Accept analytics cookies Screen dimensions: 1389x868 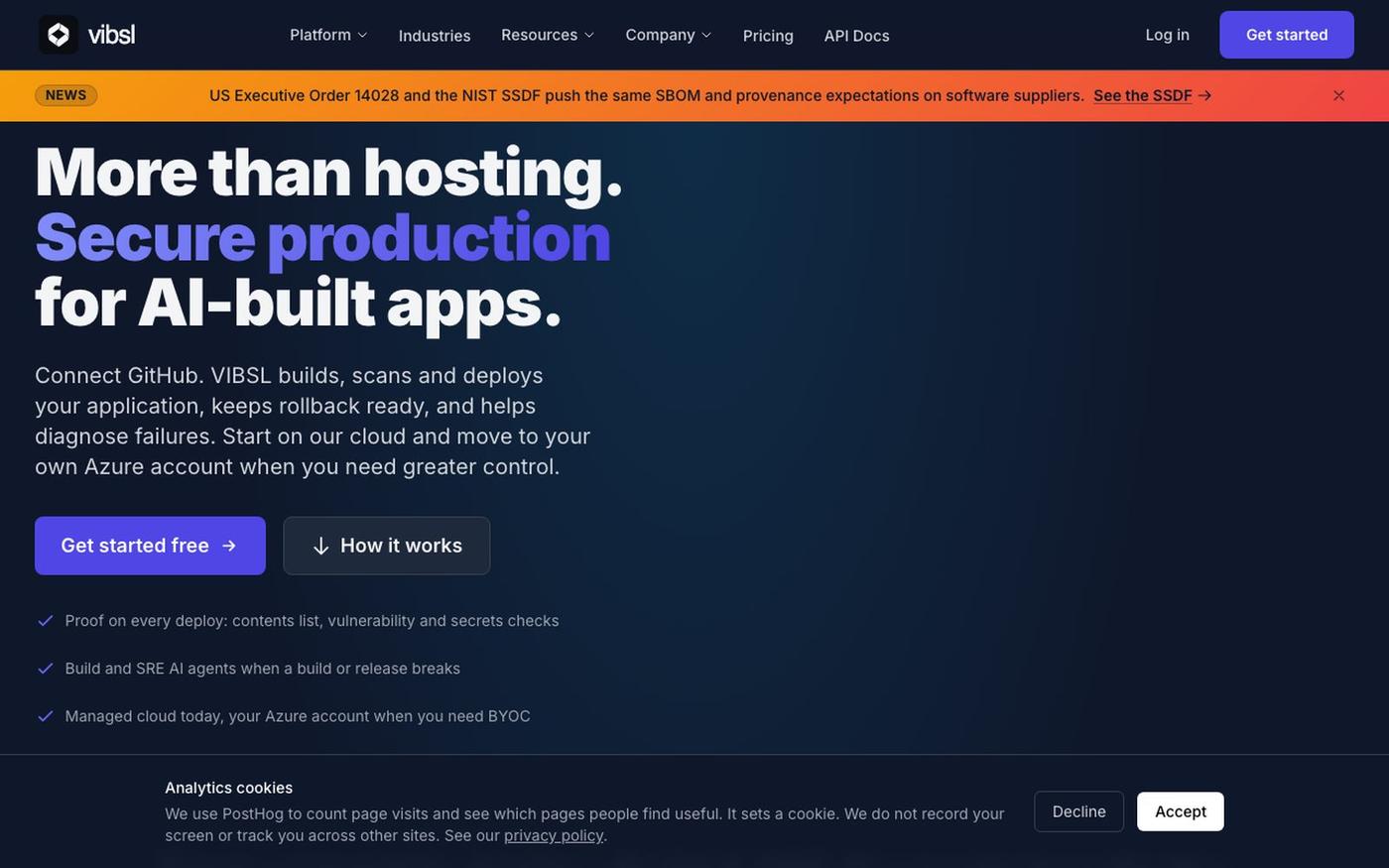click(1181, 811)
